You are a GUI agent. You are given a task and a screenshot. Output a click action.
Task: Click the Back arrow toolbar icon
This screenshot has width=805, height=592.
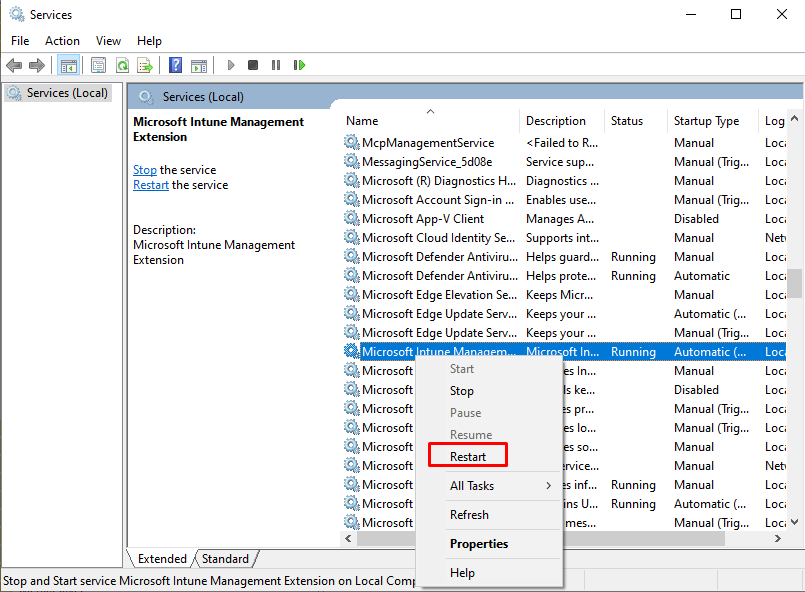pyautogui.click(x=14, y=65)
